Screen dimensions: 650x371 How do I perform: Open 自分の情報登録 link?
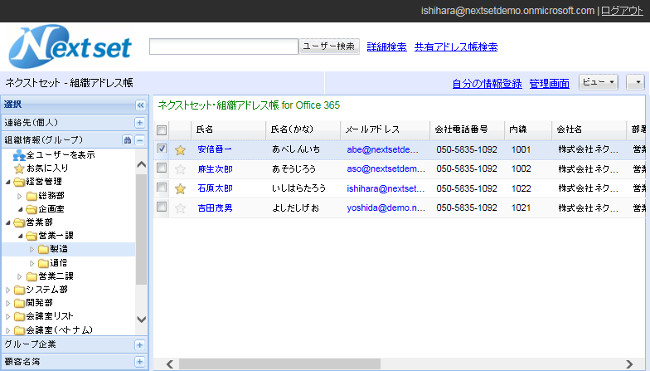(x=487, y=84)
